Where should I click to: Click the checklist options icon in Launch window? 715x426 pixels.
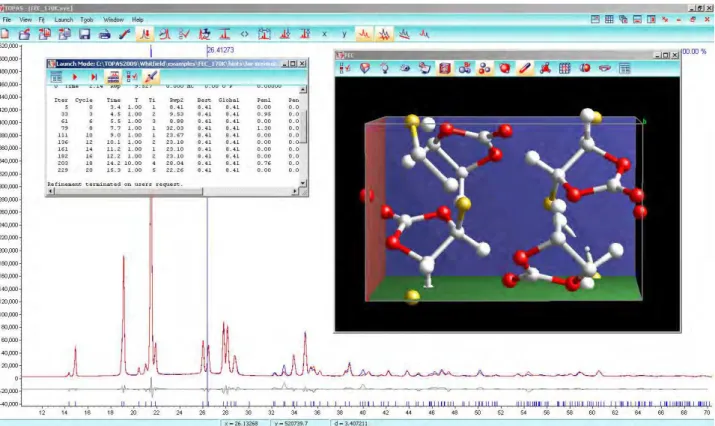[132, 77]
